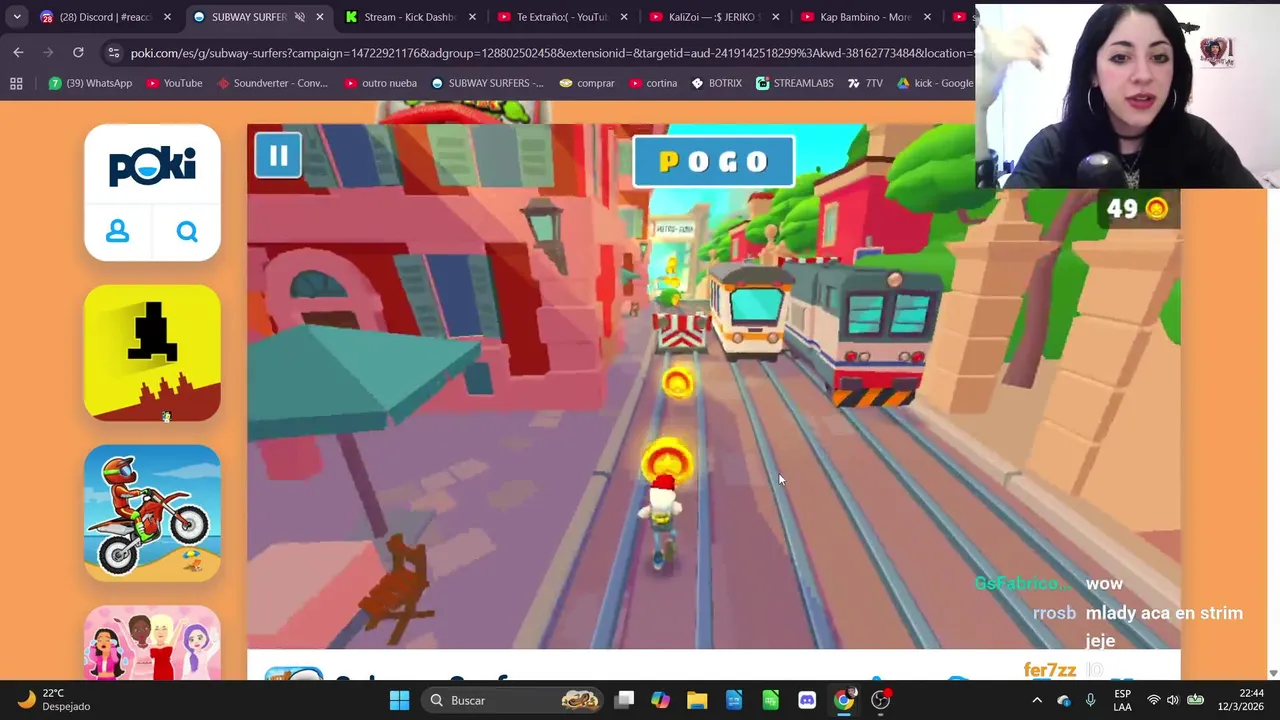The width and height of the screenshot is (1280, 720).
Task: Open the girls dress-up game thumbnail
Action: coord(152,642)
